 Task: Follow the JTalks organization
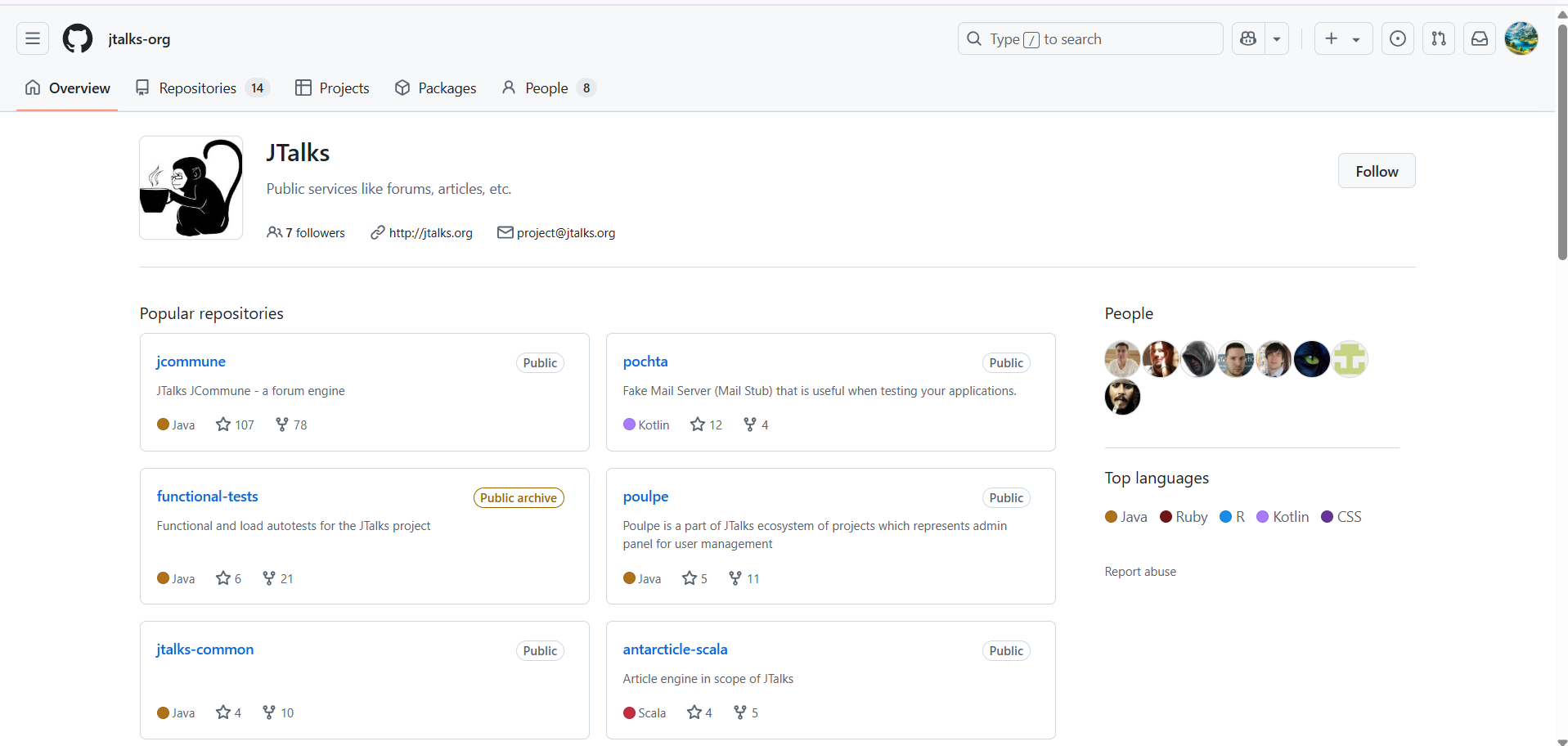click(1377, 171)
